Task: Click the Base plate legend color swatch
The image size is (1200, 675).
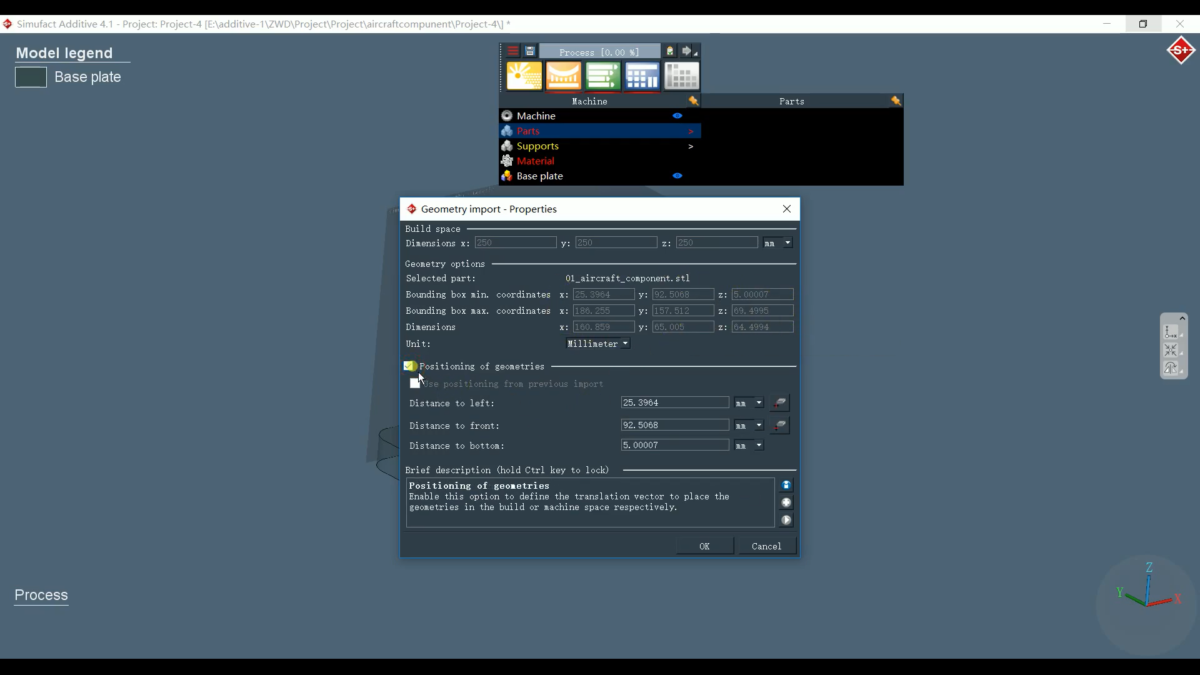Action: point(31,77)
